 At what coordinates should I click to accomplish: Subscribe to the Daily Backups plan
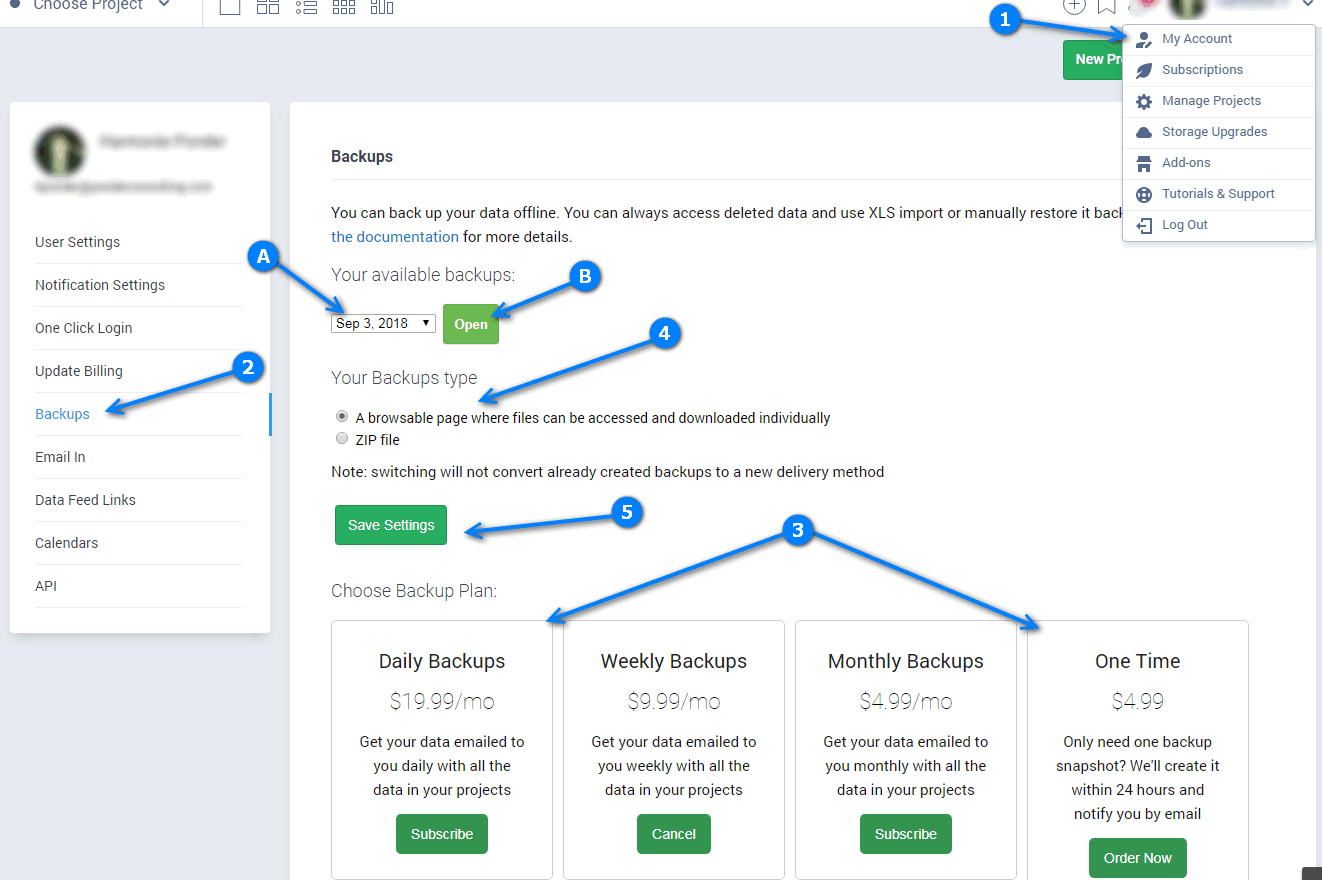coord(442,834)
